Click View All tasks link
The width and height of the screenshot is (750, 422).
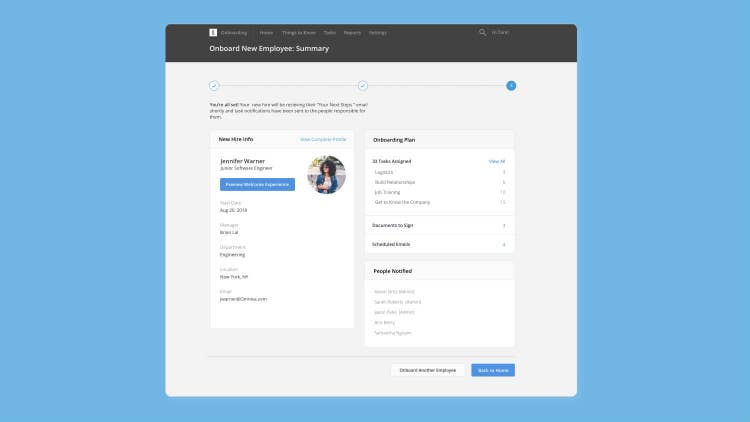(497, 161)
